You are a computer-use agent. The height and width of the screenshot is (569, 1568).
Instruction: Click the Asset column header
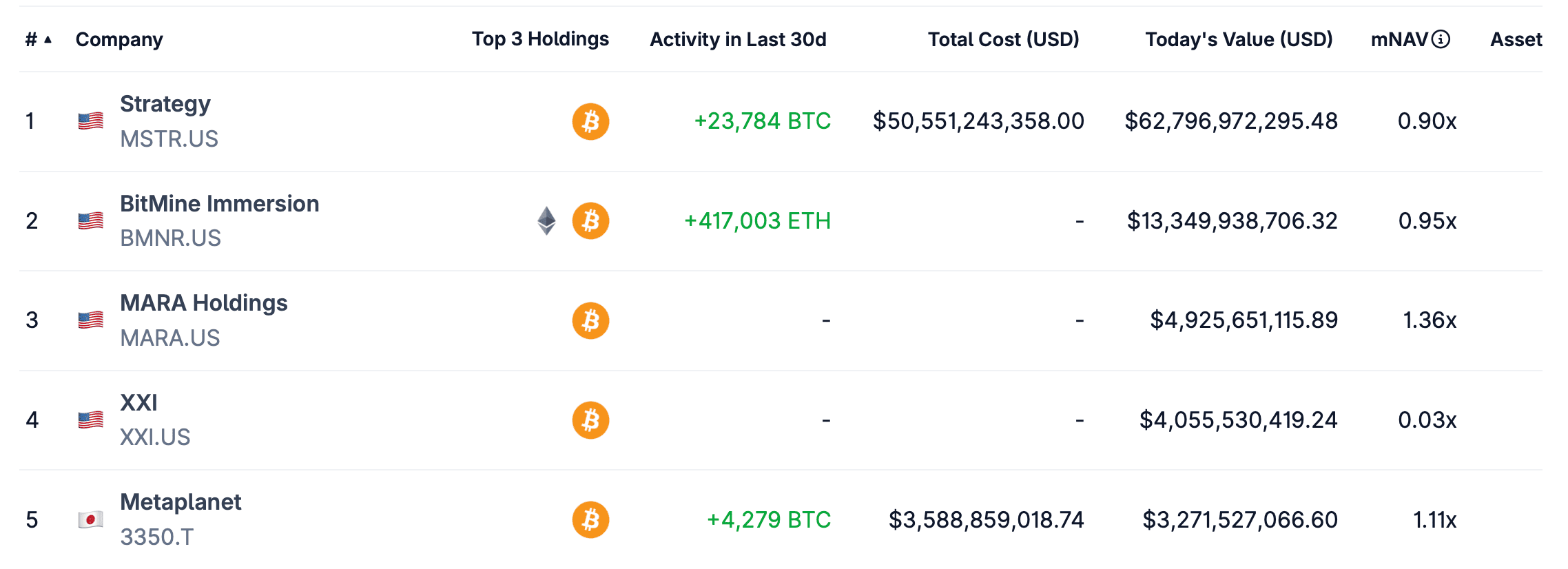(1516, 40)
